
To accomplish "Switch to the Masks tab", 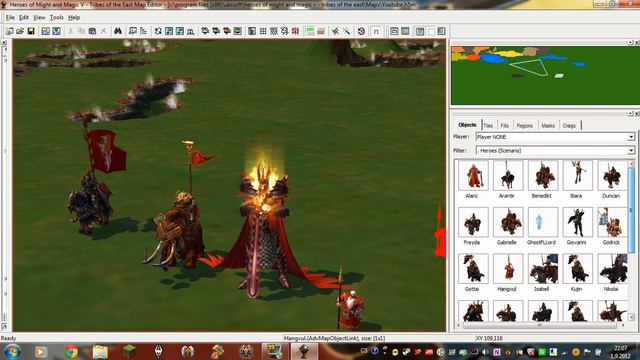I will (548, 126).
